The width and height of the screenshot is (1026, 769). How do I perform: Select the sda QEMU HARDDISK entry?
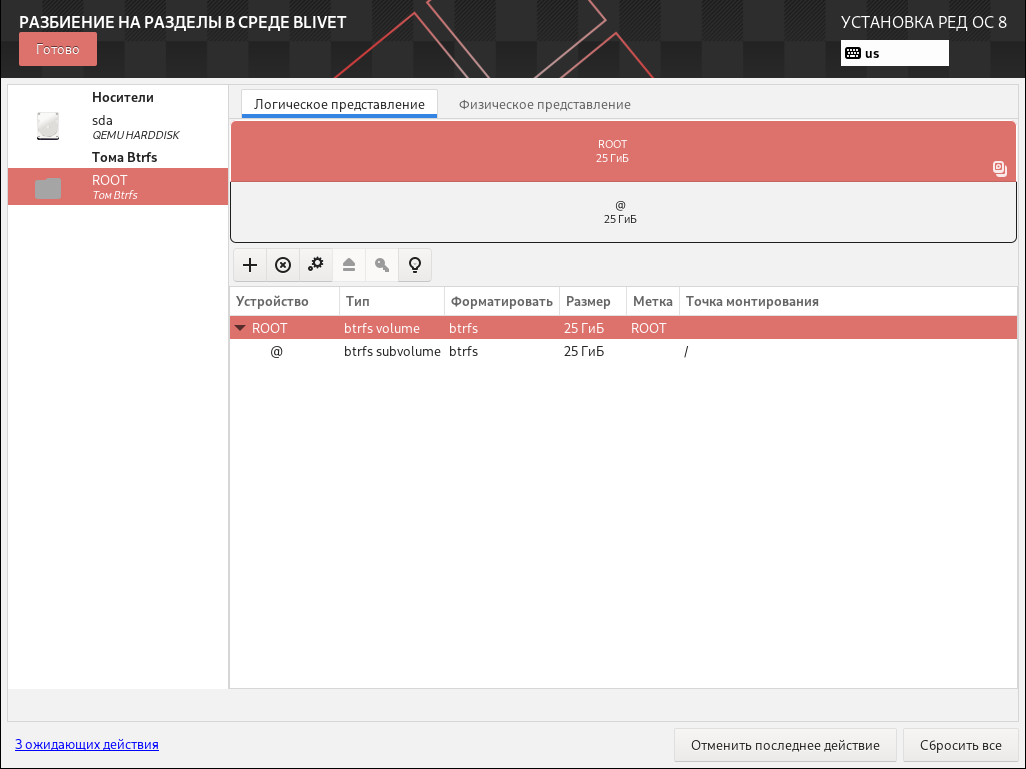click(x=118, y=126)
